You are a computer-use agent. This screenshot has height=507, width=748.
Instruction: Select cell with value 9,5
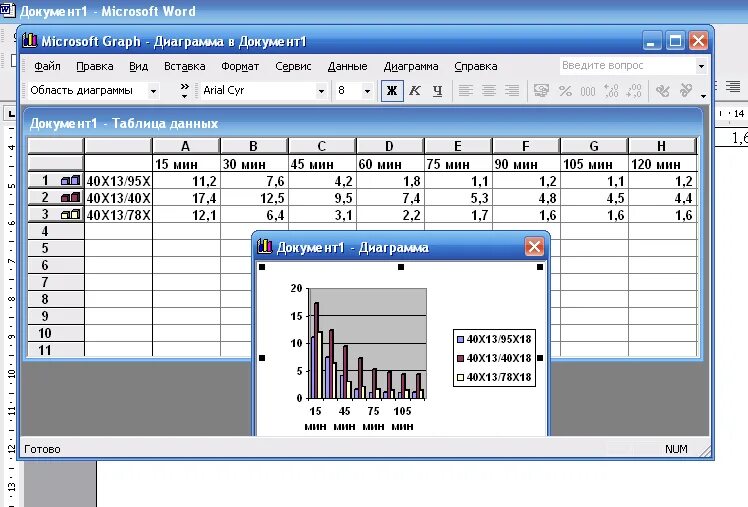(x=322, y=197)
